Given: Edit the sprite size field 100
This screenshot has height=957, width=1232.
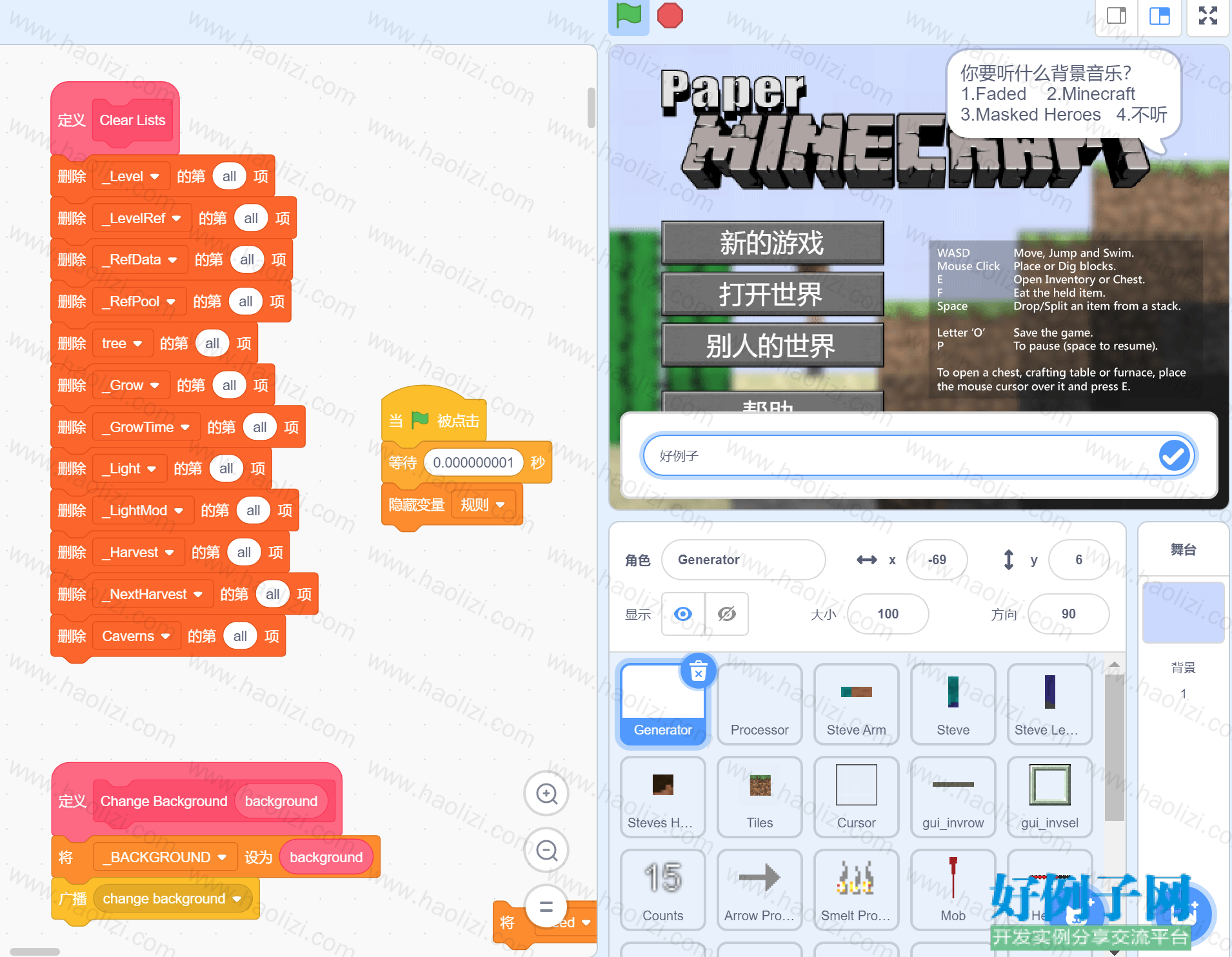Looking at the screenshot, I should [888, 614].
